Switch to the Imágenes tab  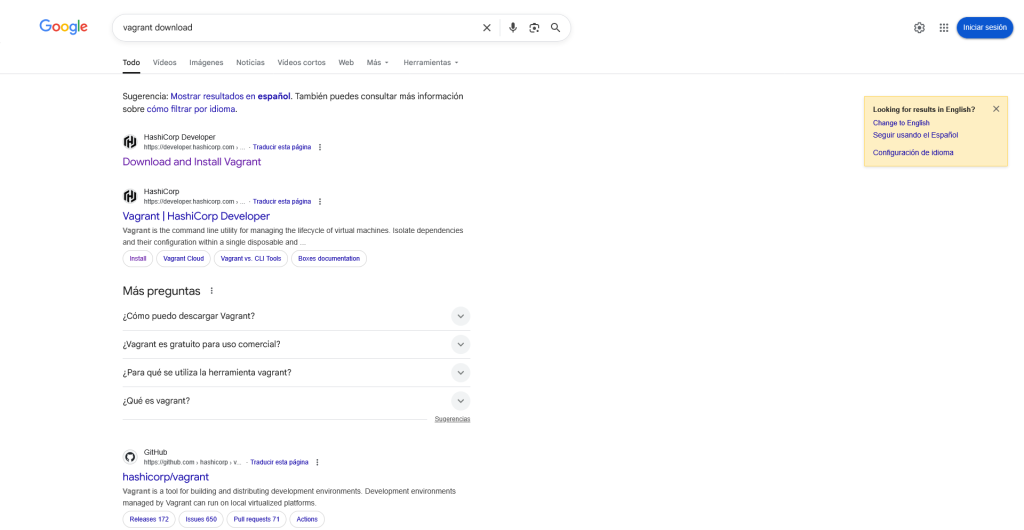[206, 62]
